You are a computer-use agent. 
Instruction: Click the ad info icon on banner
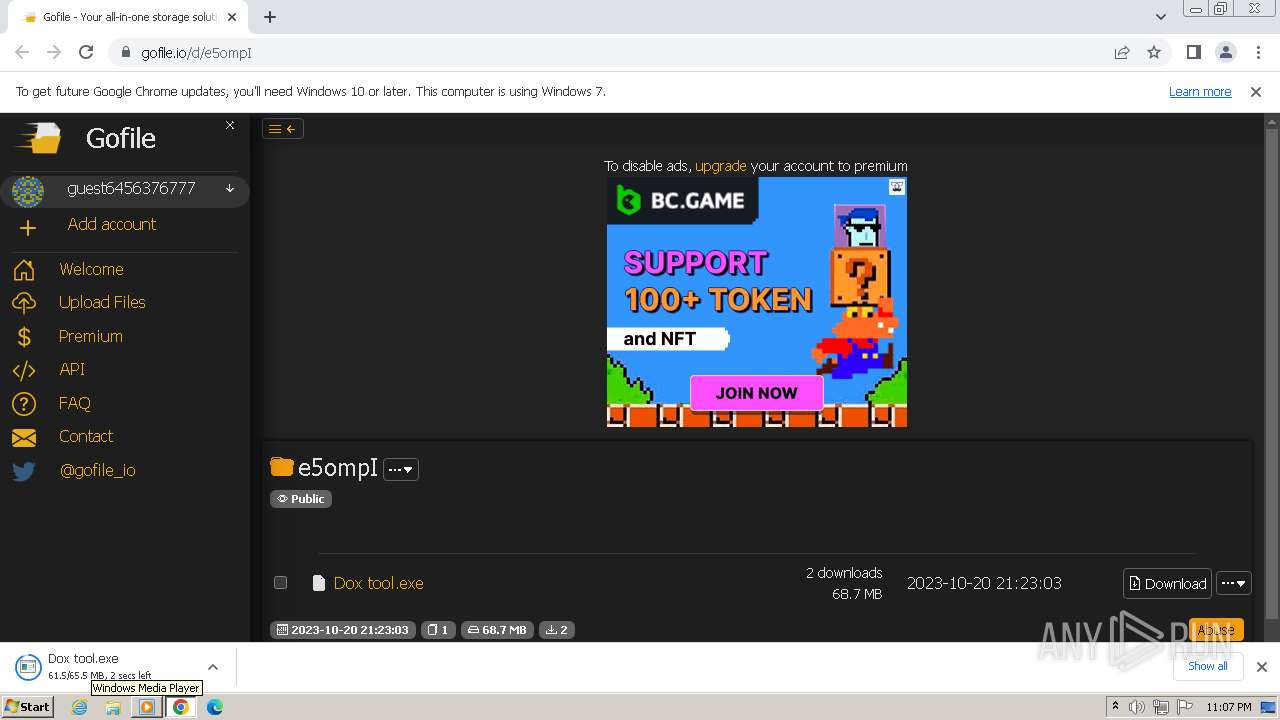[897, 187]
